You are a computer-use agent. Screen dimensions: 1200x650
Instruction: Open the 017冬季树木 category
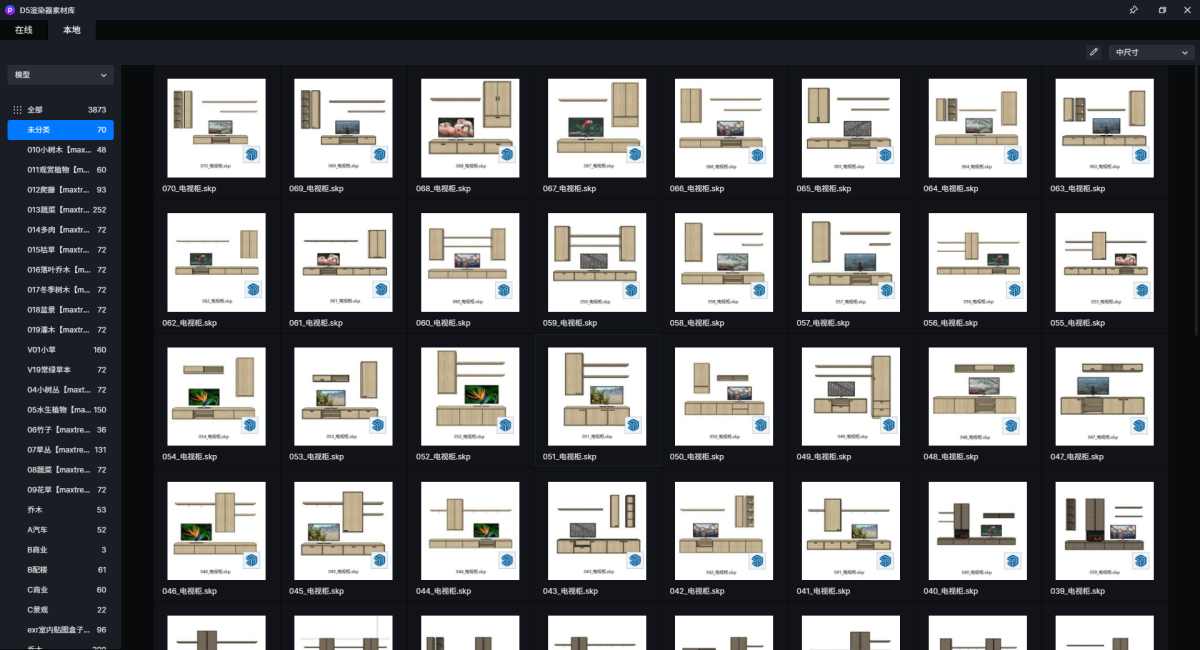(x=60, y=290)
